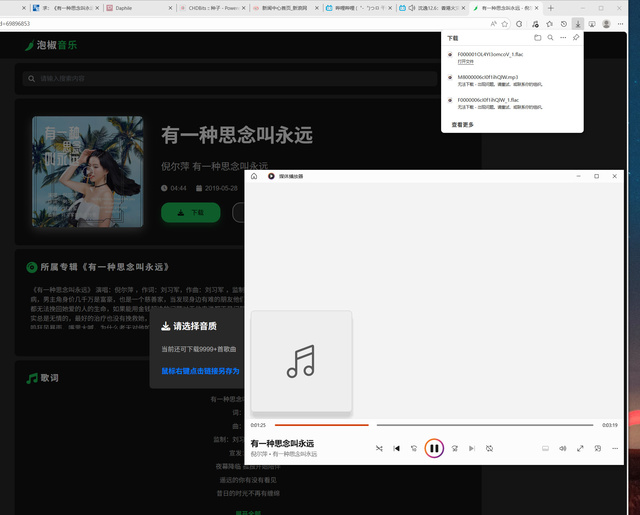This screenshot has width=640, height=515.
Task: Skip to the next track
Action: pos(471,449)
